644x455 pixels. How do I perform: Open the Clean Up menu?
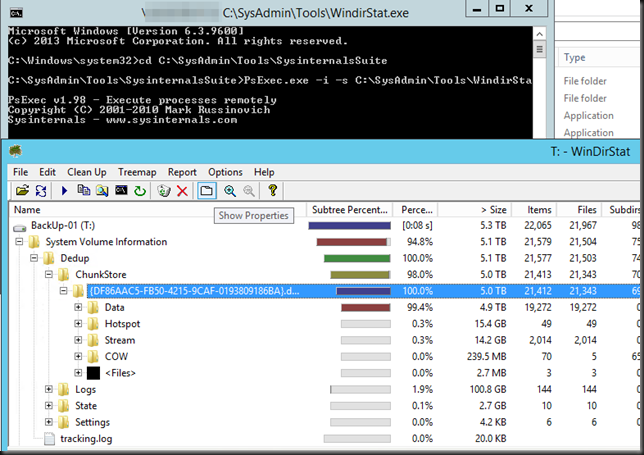87,172
